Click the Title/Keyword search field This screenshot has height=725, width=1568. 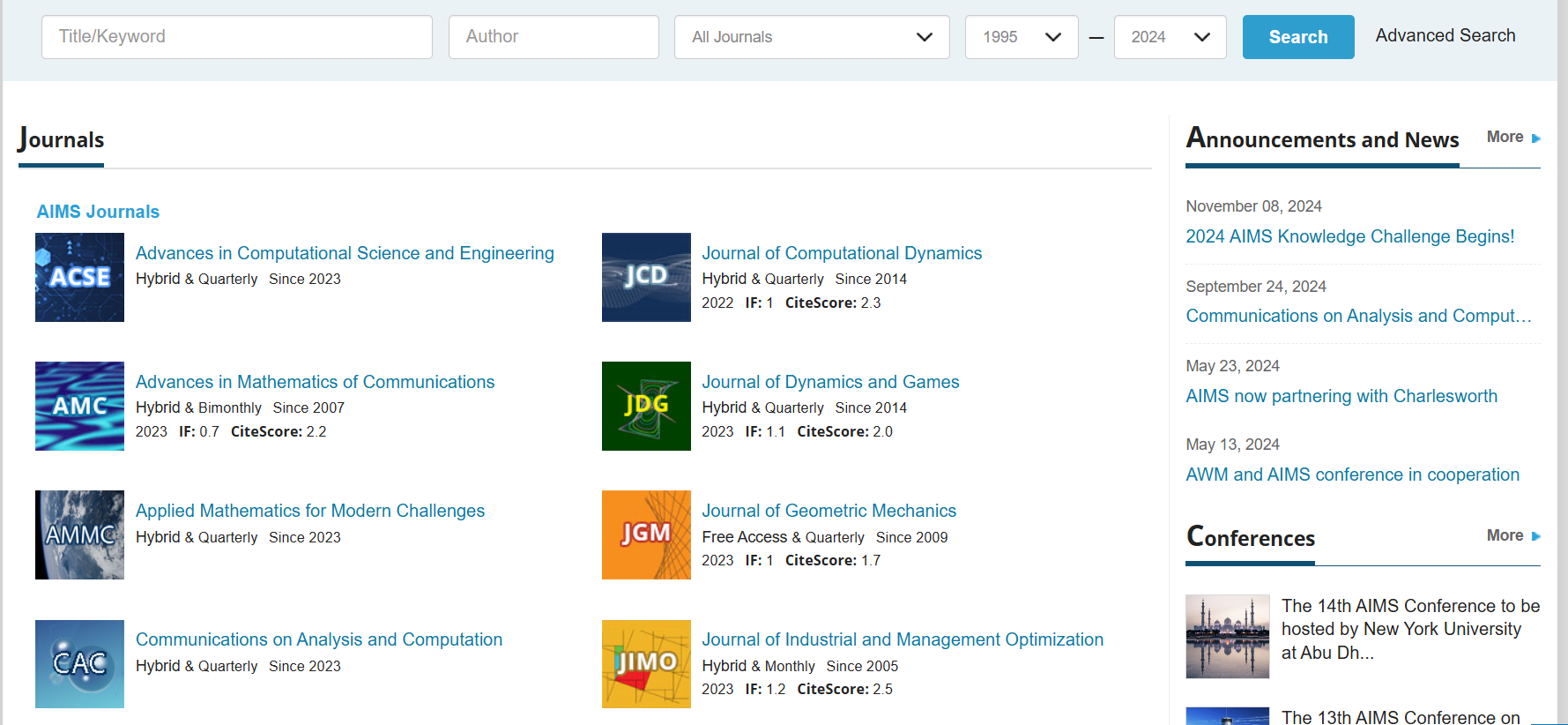tap(236, 37)
